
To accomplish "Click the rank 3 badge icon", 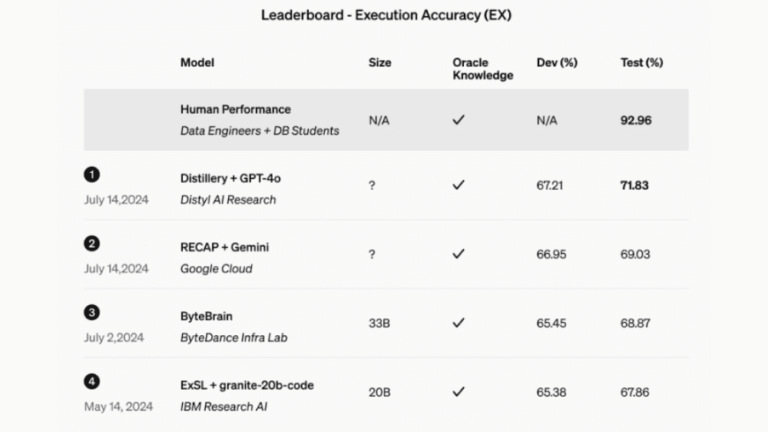I will (92, 312).
